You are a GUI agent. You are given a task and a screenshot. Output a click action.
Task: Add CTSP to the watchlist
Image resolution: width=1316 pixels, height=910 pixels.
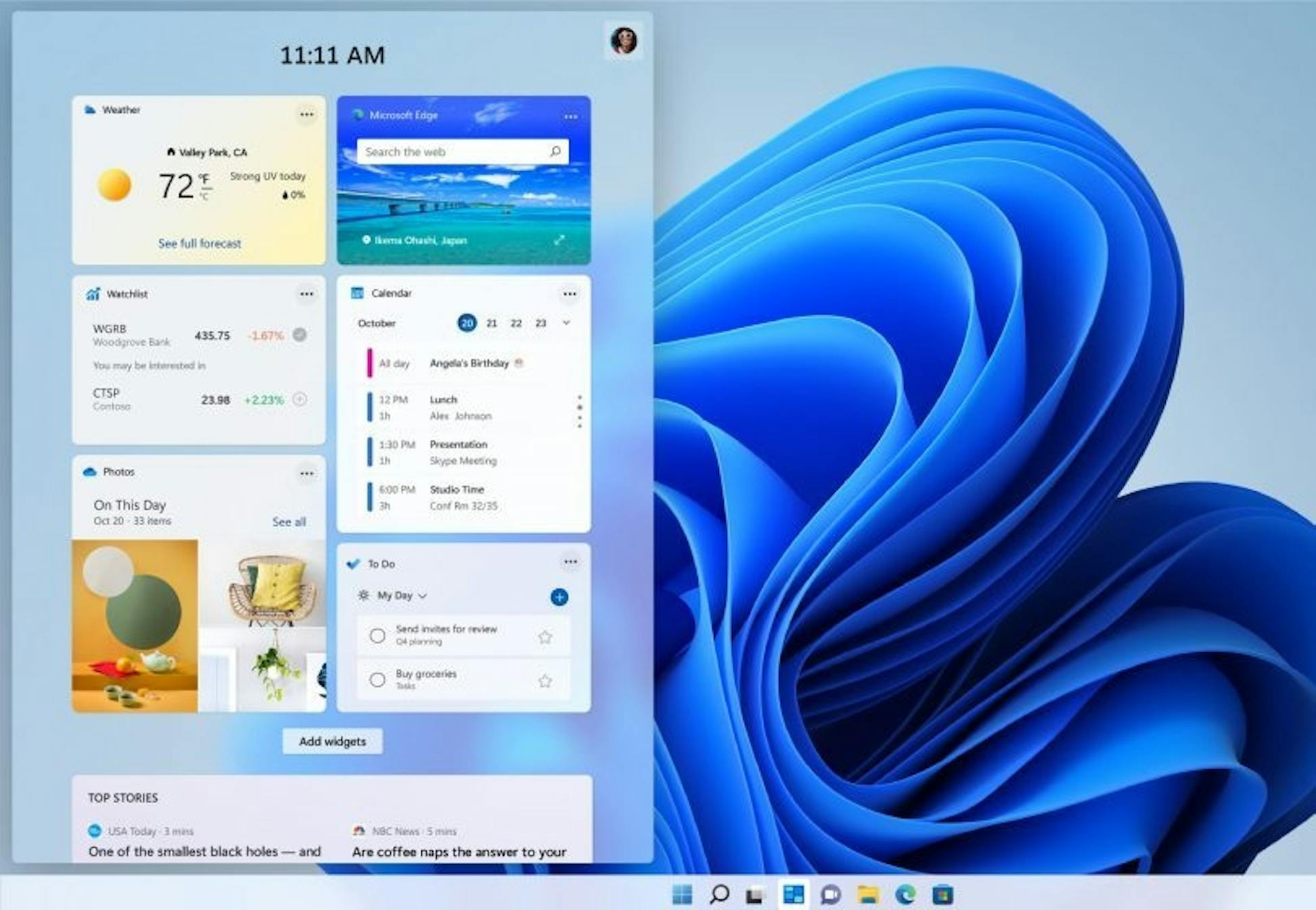(300, 399)
